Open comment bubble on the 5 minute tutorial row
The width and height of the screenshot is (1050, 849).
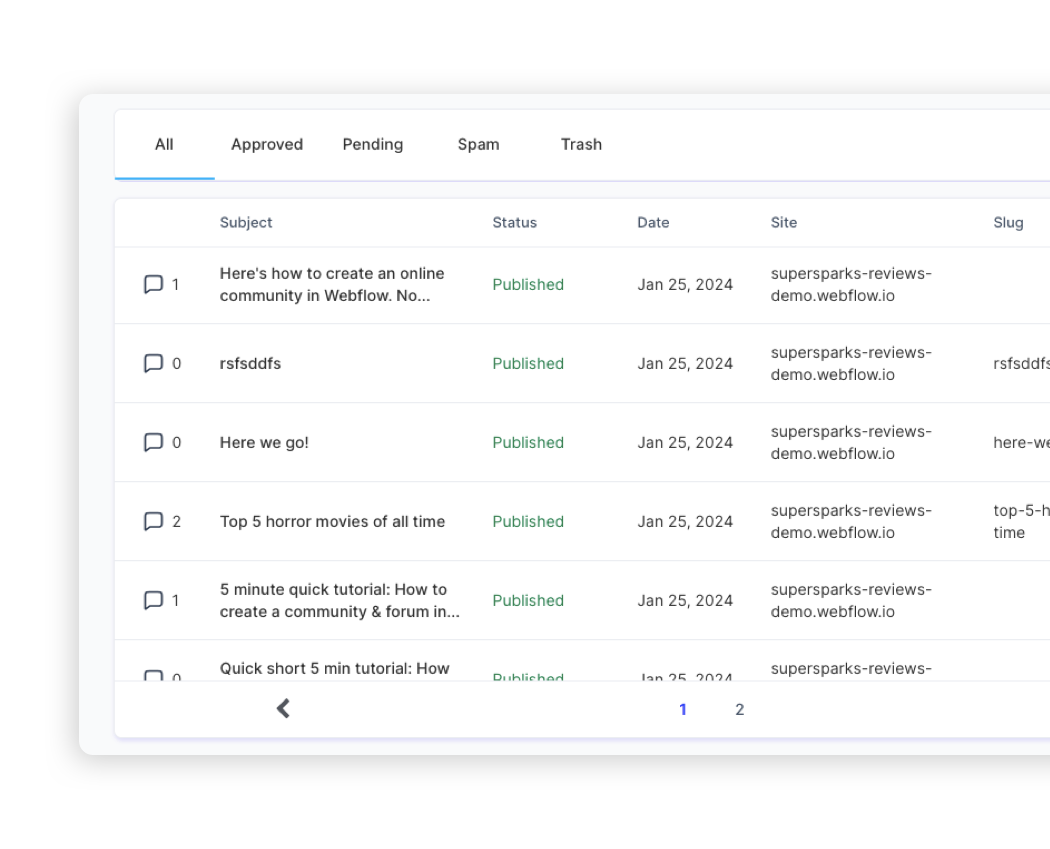154,600
